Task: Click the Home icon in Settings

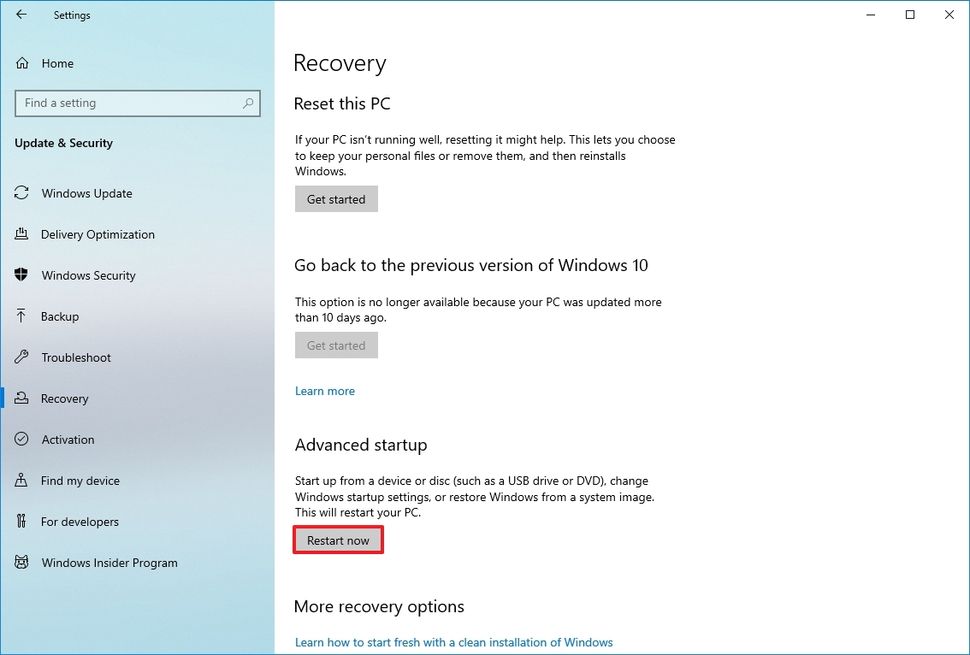Action: (x=22, y=62)
